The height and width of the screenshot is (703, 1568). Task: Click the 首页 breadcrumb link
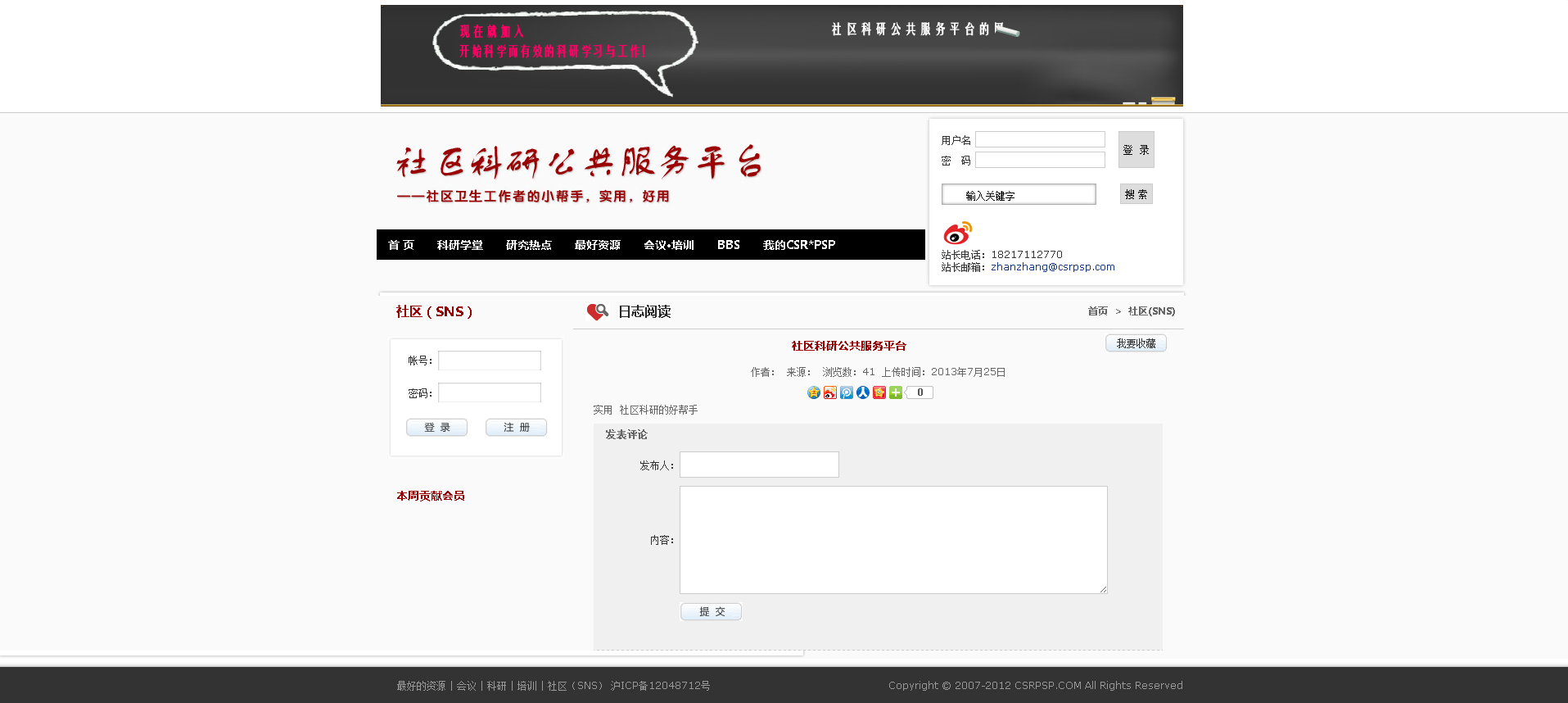[1097, 311]
